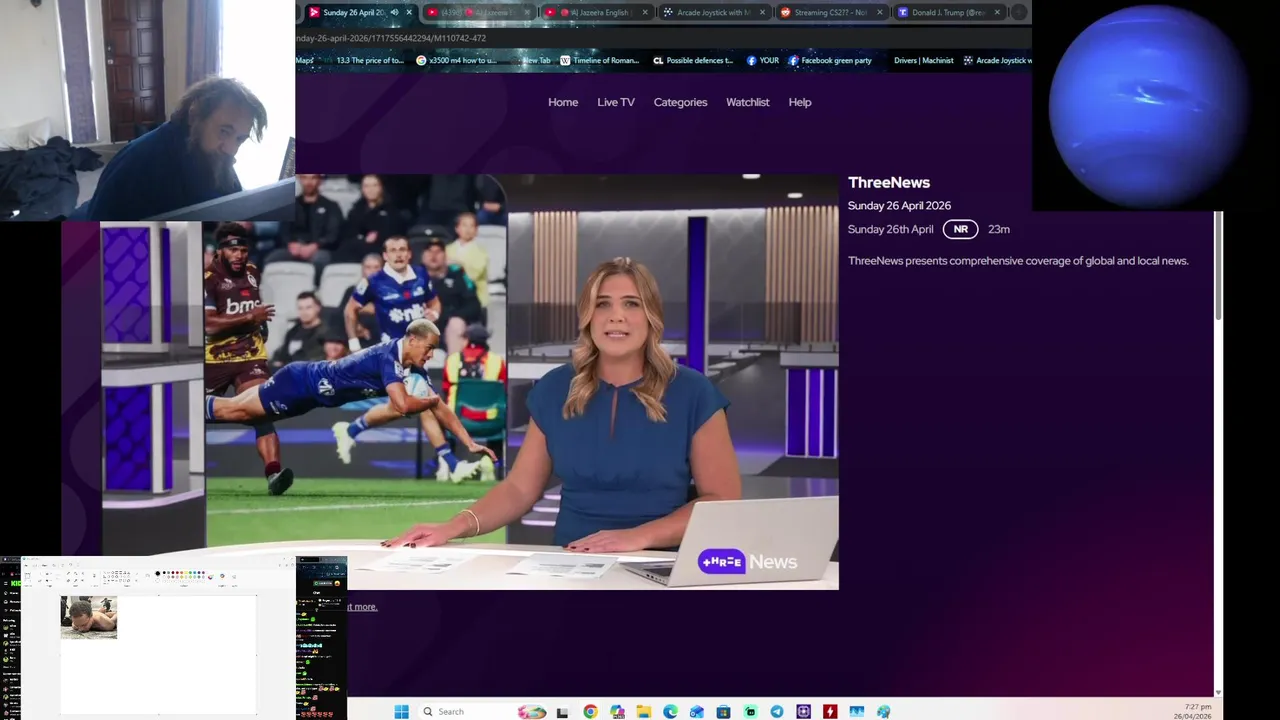Switch to the Arcade Joystick browser tab
Image resolution: width=1280 pixels, height=720 pixels.
coord(713,13)
